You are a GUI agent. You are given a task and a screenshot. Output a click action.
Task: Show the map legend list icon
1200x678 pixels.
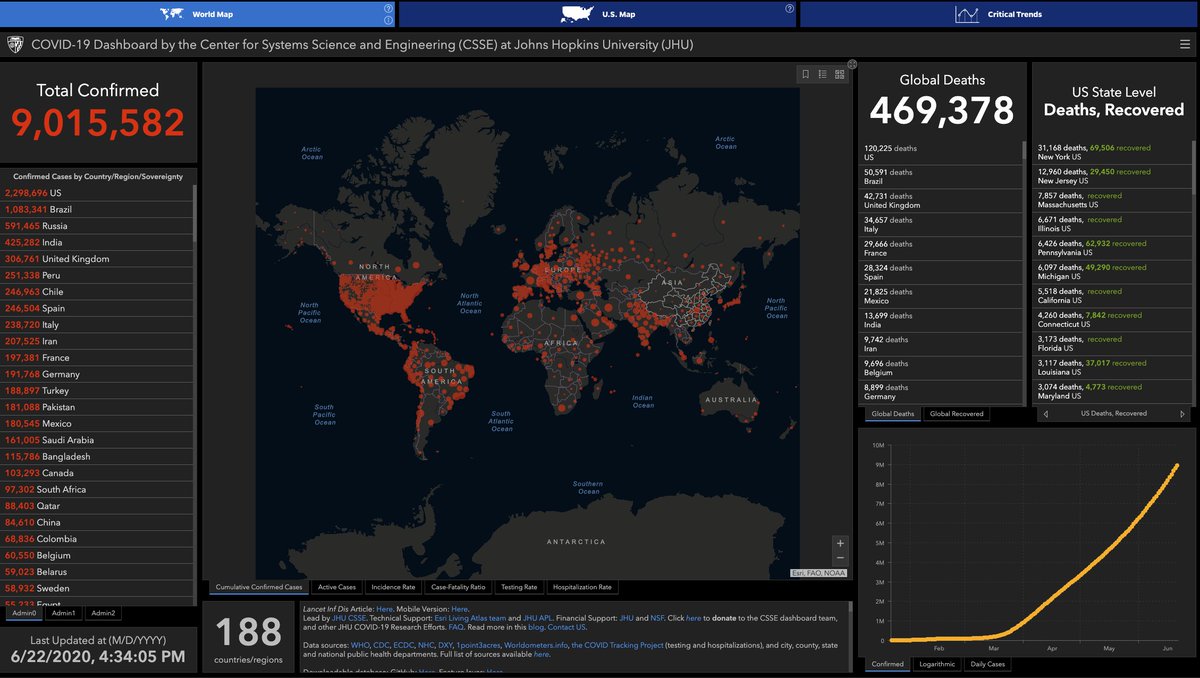[x=822, y=74]
